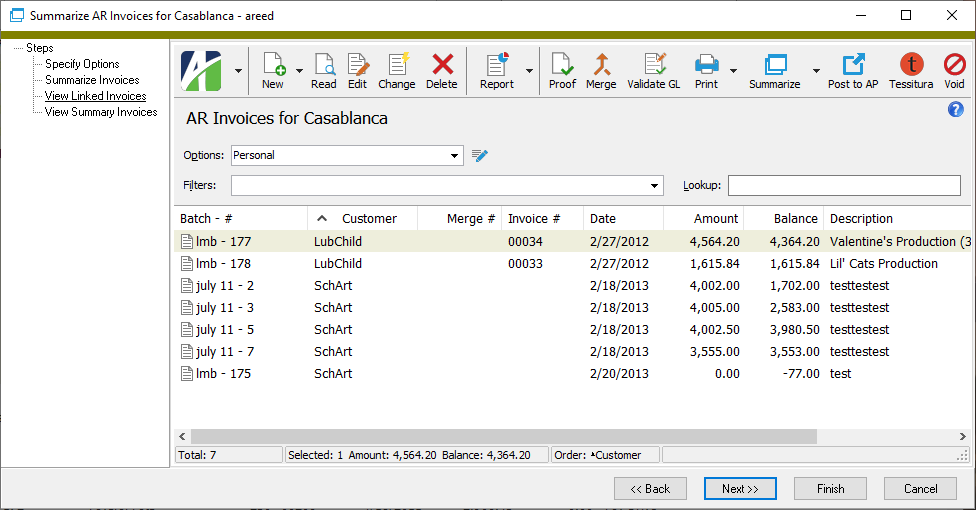The image size is (976, 510).
Task: Click the horizontal scrollbar thumb
Action: tap(504, 437)
